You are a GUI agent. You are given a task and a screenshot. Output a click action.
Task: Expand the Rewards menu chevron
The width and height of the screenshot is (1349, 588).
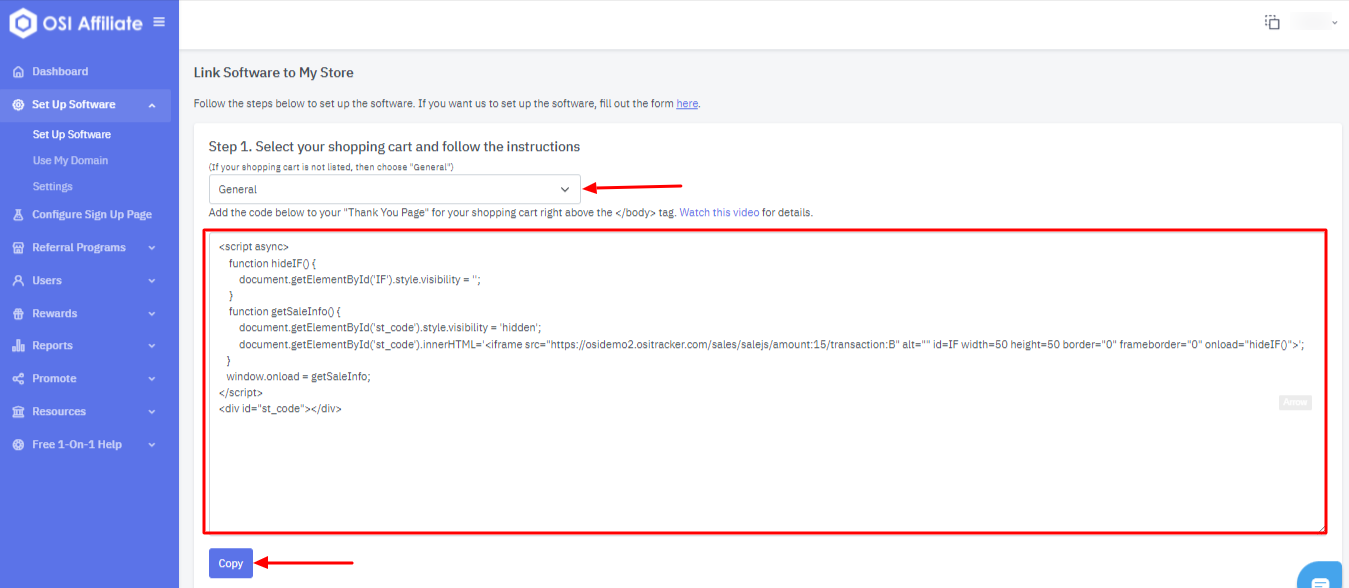click(x=152, y=314)
